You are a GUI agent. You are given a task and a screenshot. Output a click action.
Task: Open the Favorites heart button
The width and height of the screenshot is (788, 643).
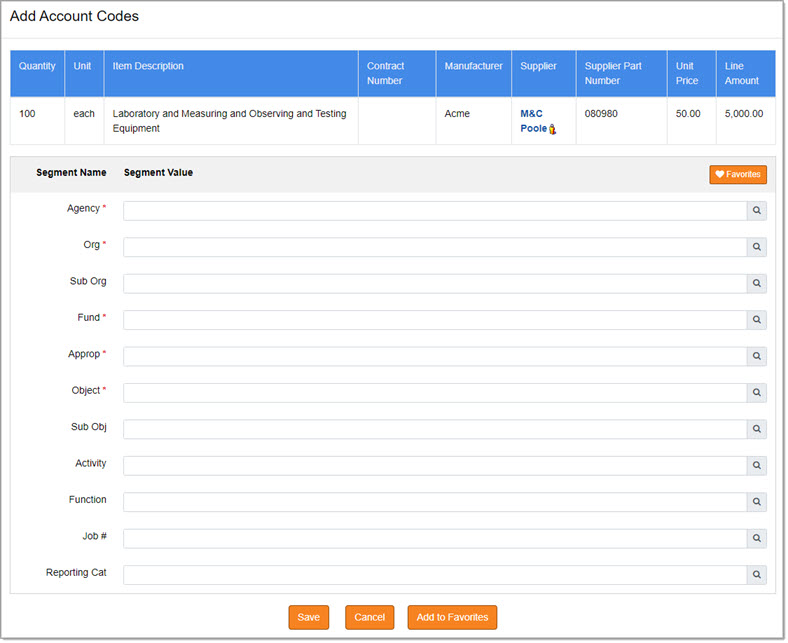[x=738, y=174]
